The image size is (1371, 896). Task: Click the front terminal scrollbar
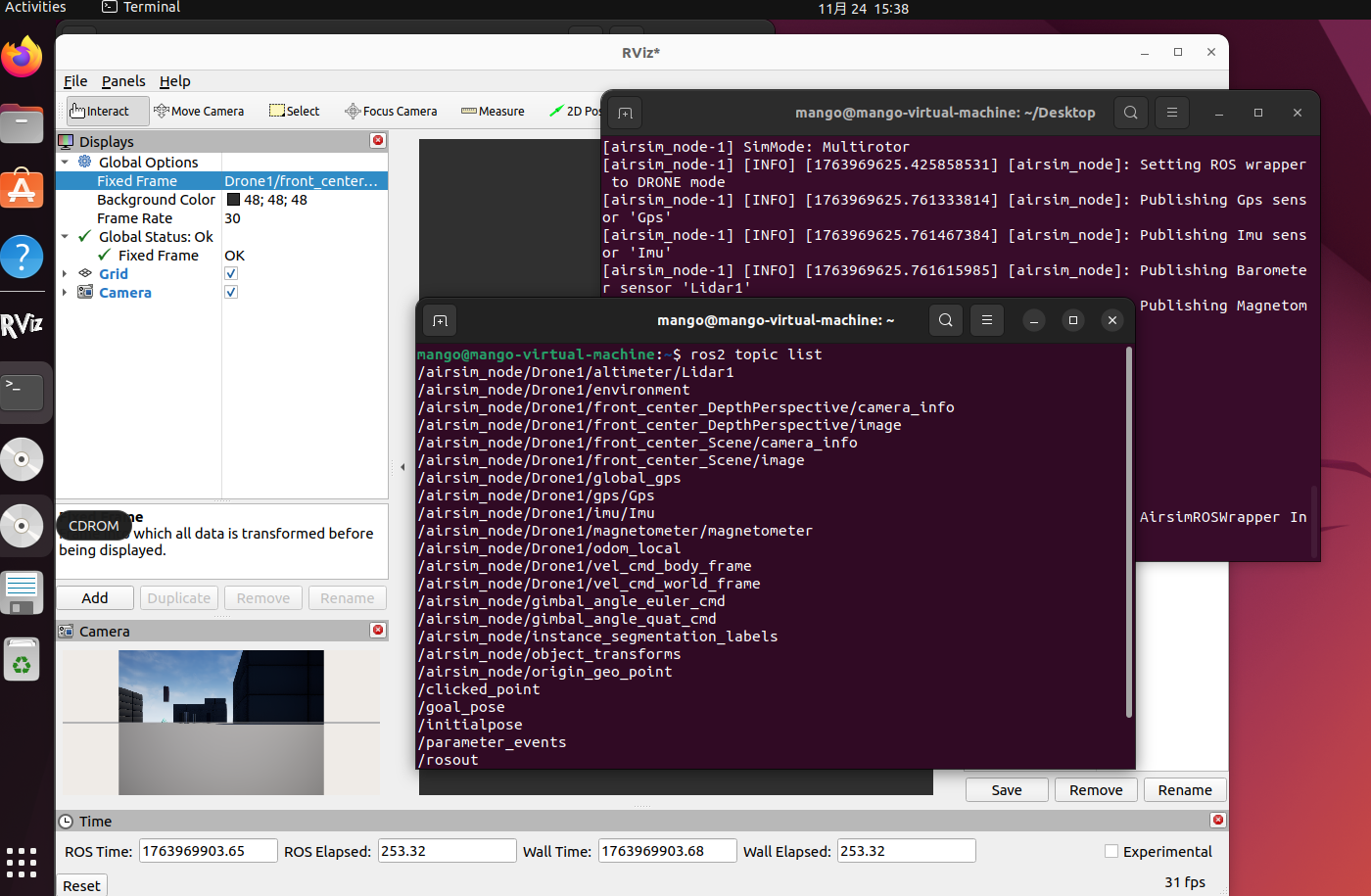tap(1129, 532)
